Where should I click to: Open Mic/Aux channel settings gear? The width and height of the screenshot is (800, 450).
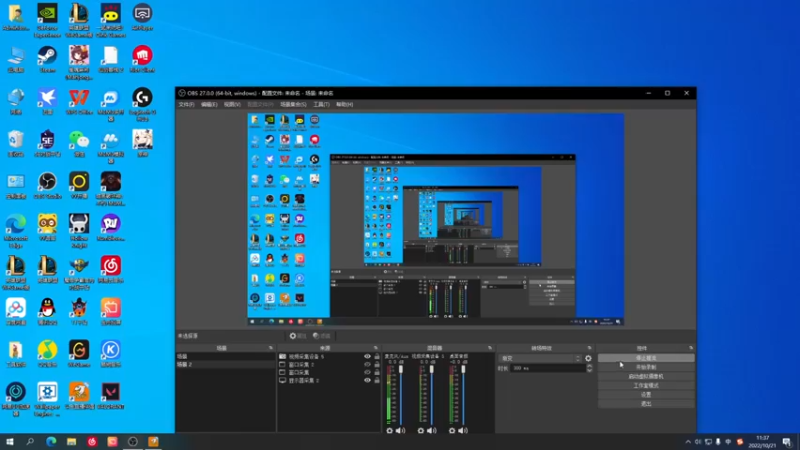pyautogui.click(x=390, y=431)
